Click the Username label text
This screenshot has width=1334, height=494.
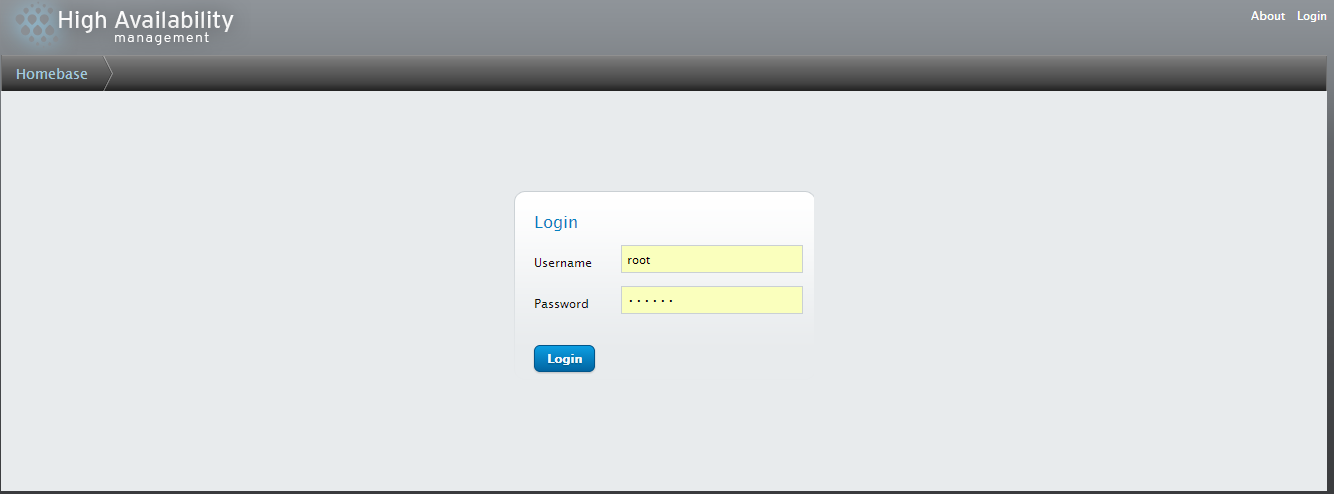(563, 263)
